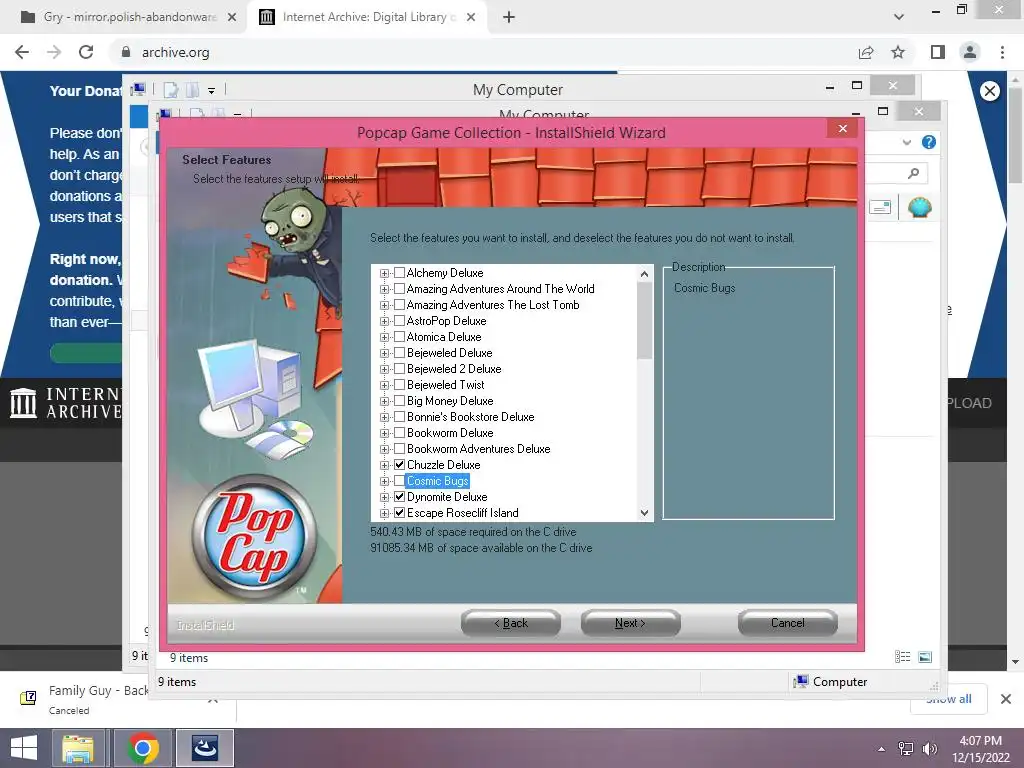Click Show all downloads link
This screenshot has width=1024, height=768.
pyautogui.click(x=948, y=699)
